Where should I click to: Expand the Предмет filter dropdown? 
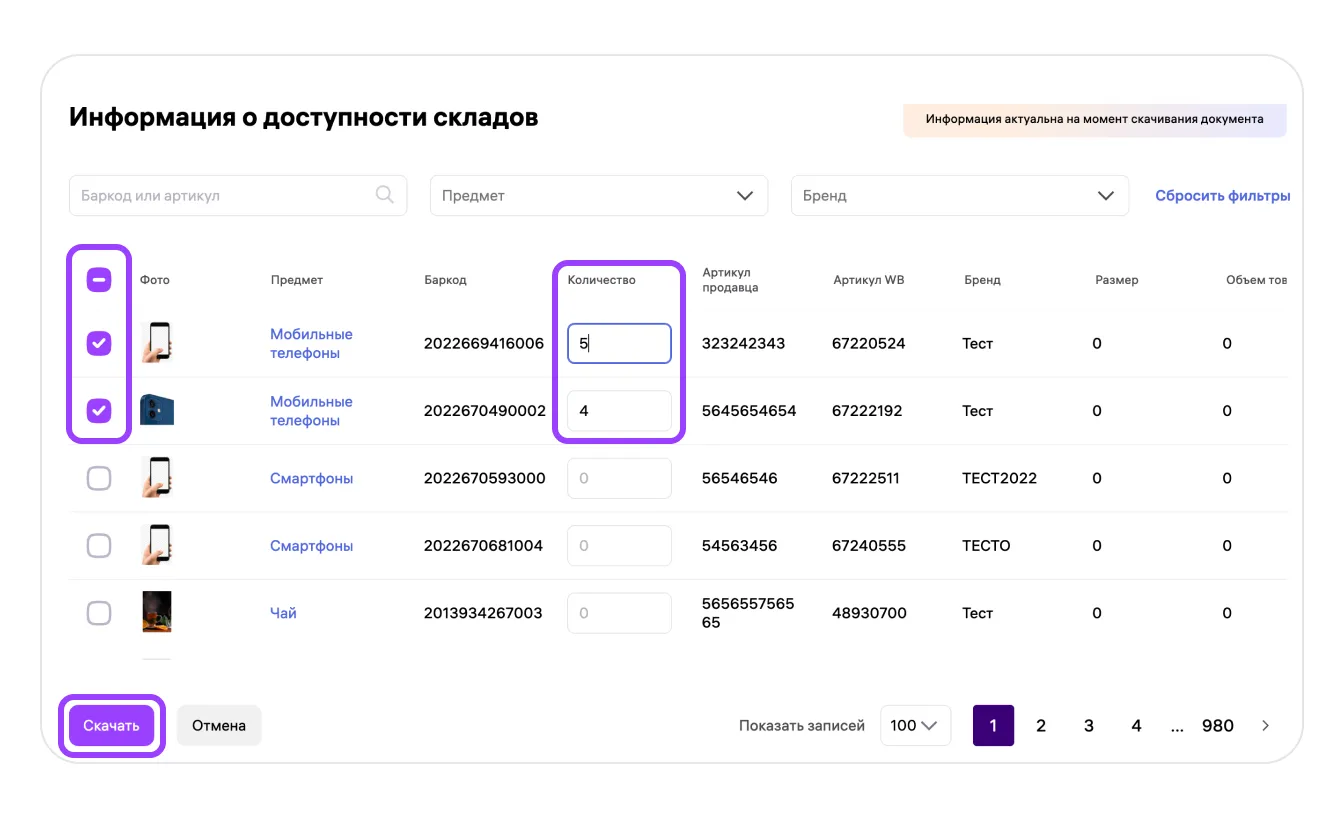[598, 196]
